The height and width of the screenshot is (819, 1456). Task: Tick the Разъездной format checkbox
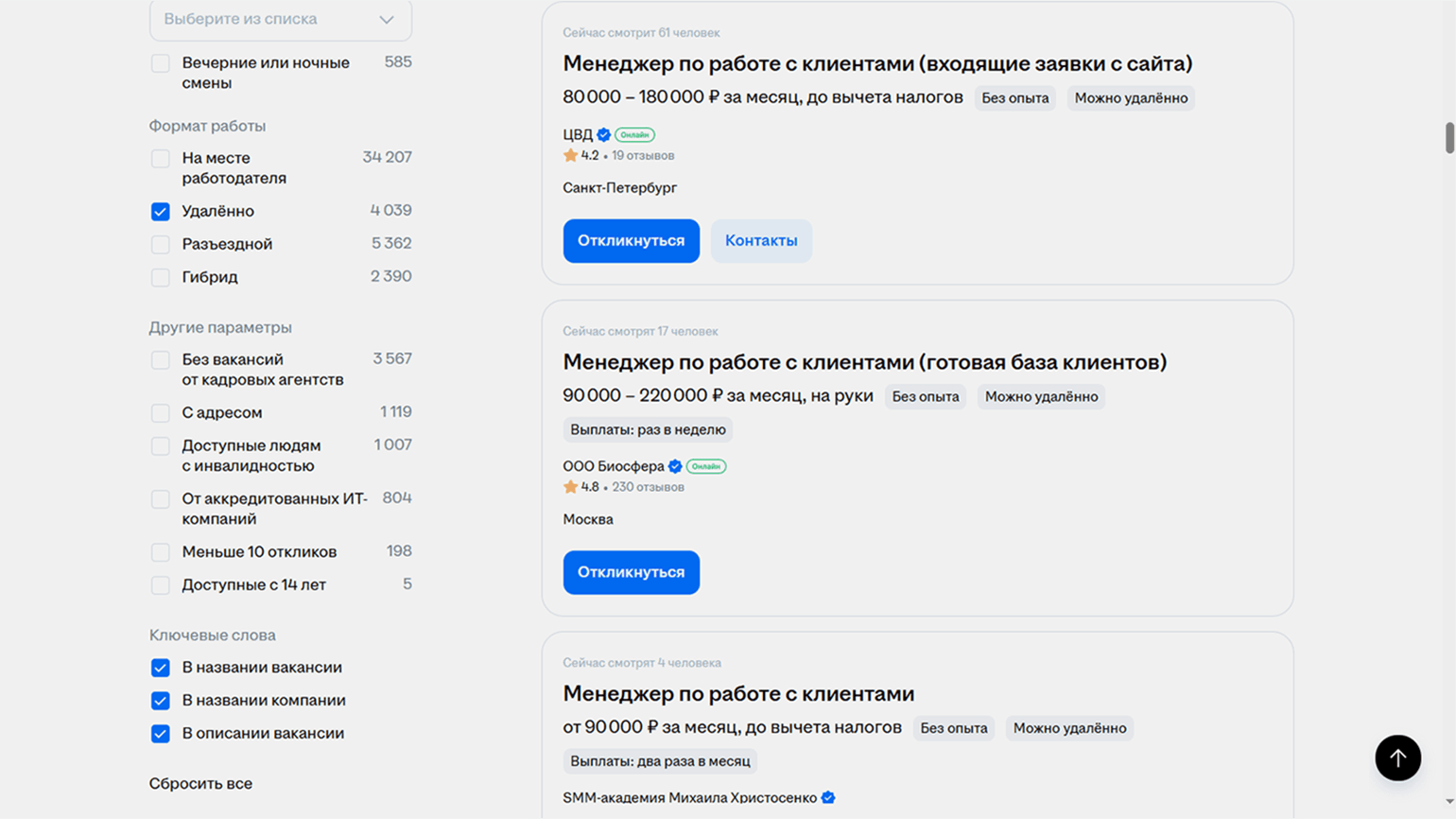pos(161,245)
